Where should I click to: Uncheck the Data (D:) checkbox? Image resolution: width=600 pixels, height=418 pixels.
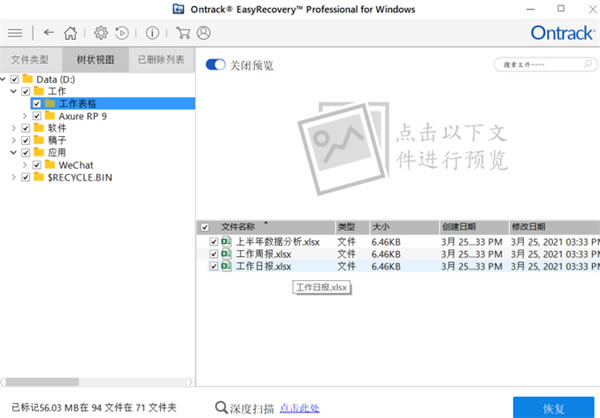click(15, 80)
